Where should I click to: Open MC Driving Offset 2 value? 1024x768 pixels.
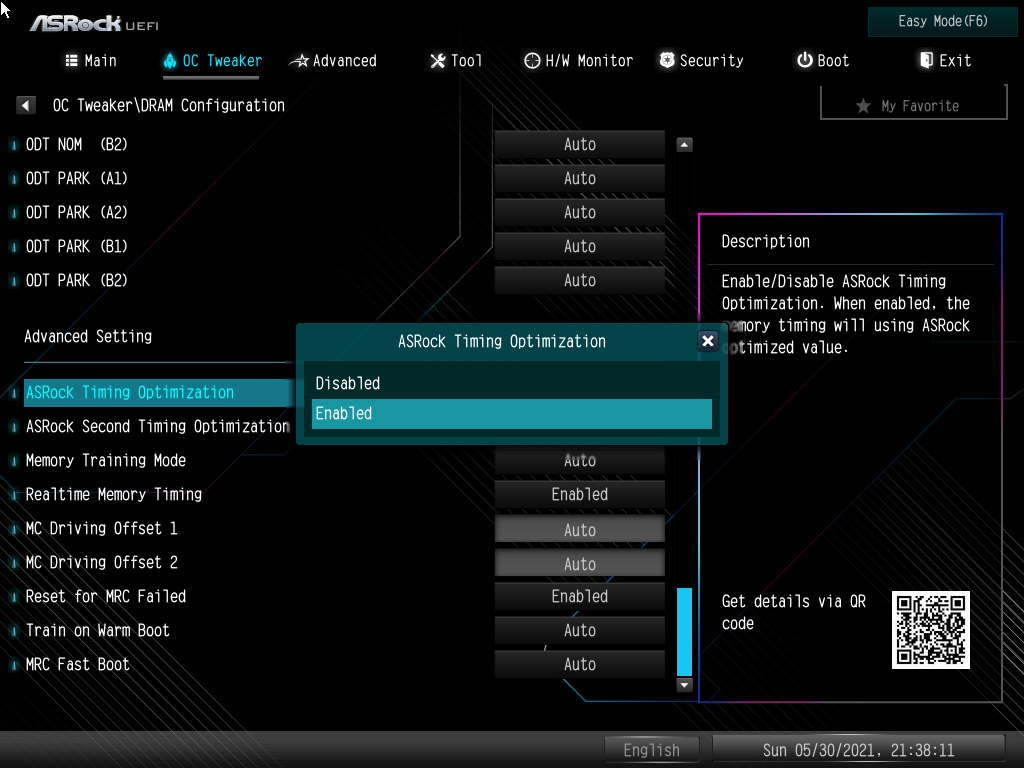pyautogui.click(x=580, y=564)
